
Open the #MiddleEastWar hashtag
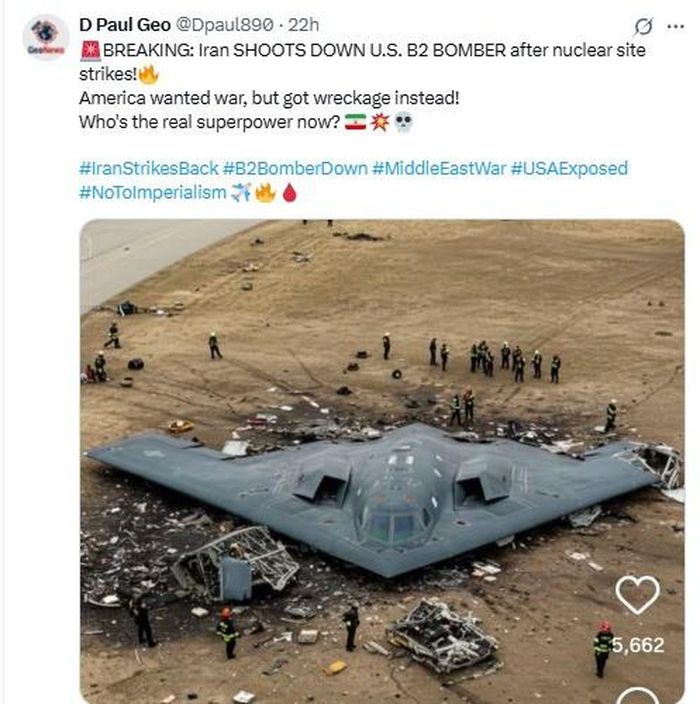coord(439,168)
